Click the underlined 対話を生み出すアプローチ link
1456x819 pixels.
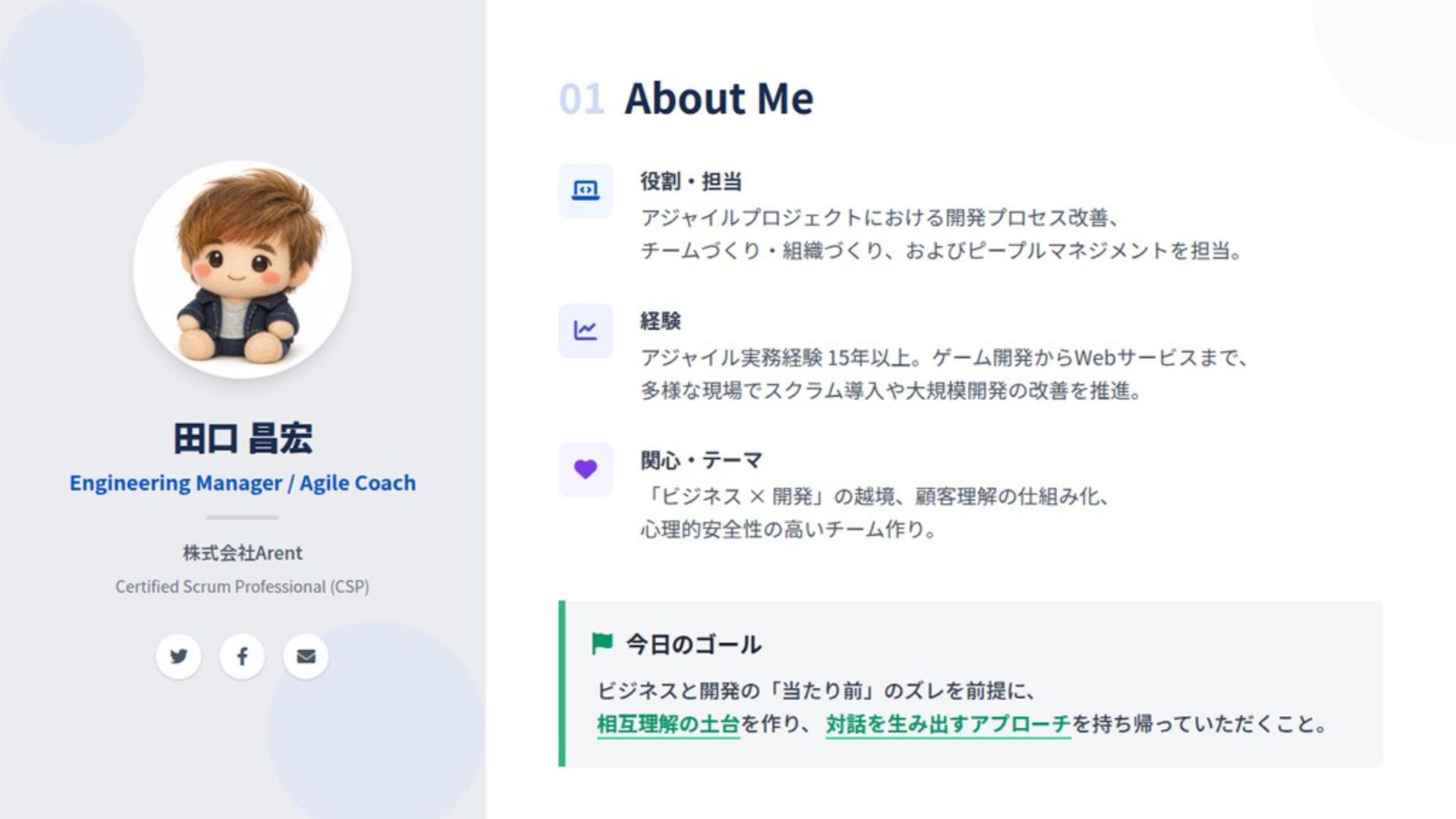click(x=948, y=724)
